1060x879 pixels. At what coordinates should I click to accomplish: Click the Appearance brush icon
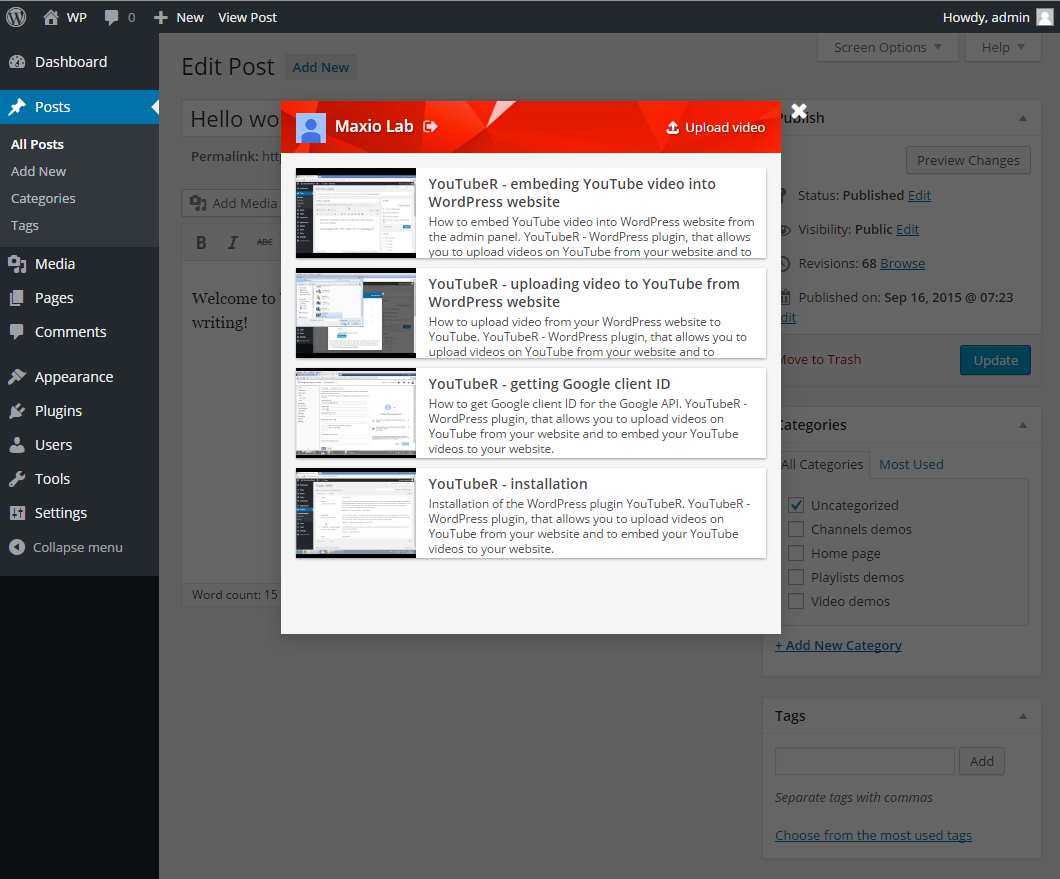(17, 377)
